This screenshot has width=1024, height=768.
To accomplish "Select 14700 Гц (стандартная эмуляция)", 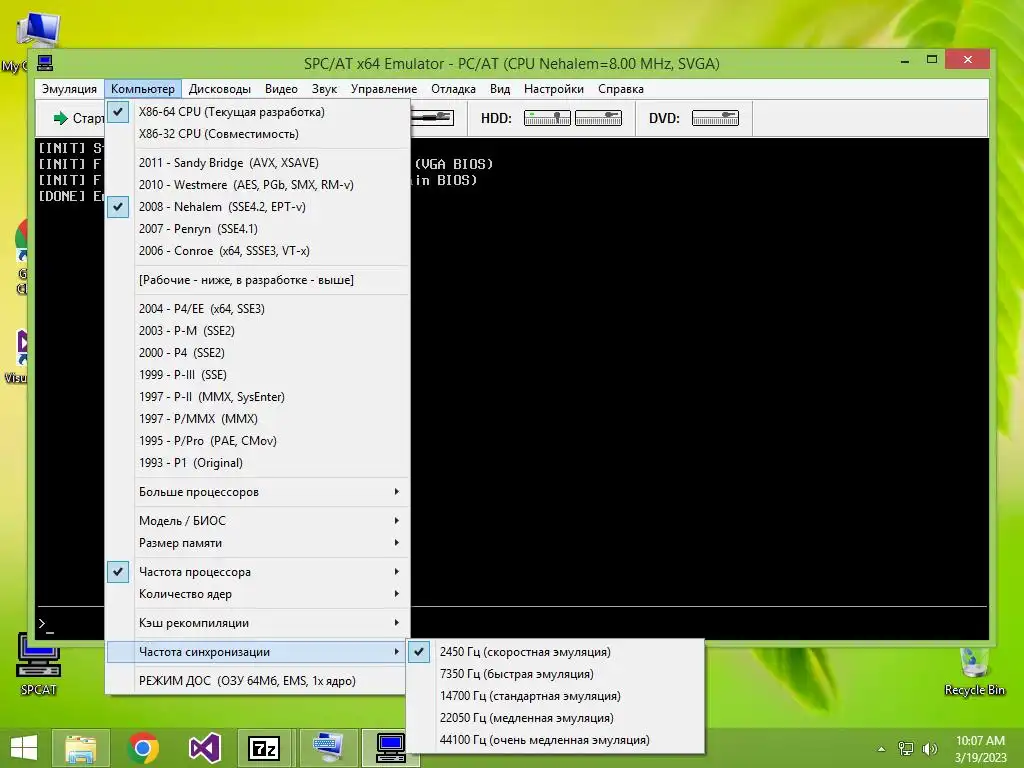I will (555, 696).
